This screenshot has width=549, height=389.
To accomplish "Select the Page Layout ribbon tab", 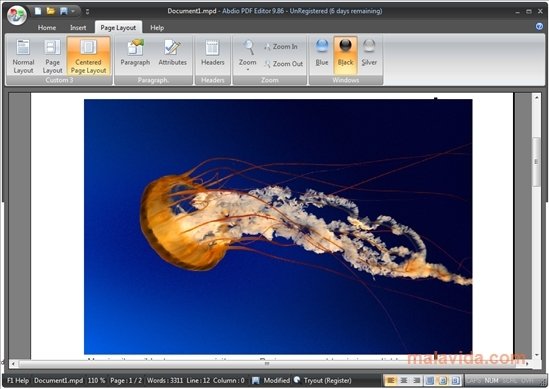I will (118, 28).
